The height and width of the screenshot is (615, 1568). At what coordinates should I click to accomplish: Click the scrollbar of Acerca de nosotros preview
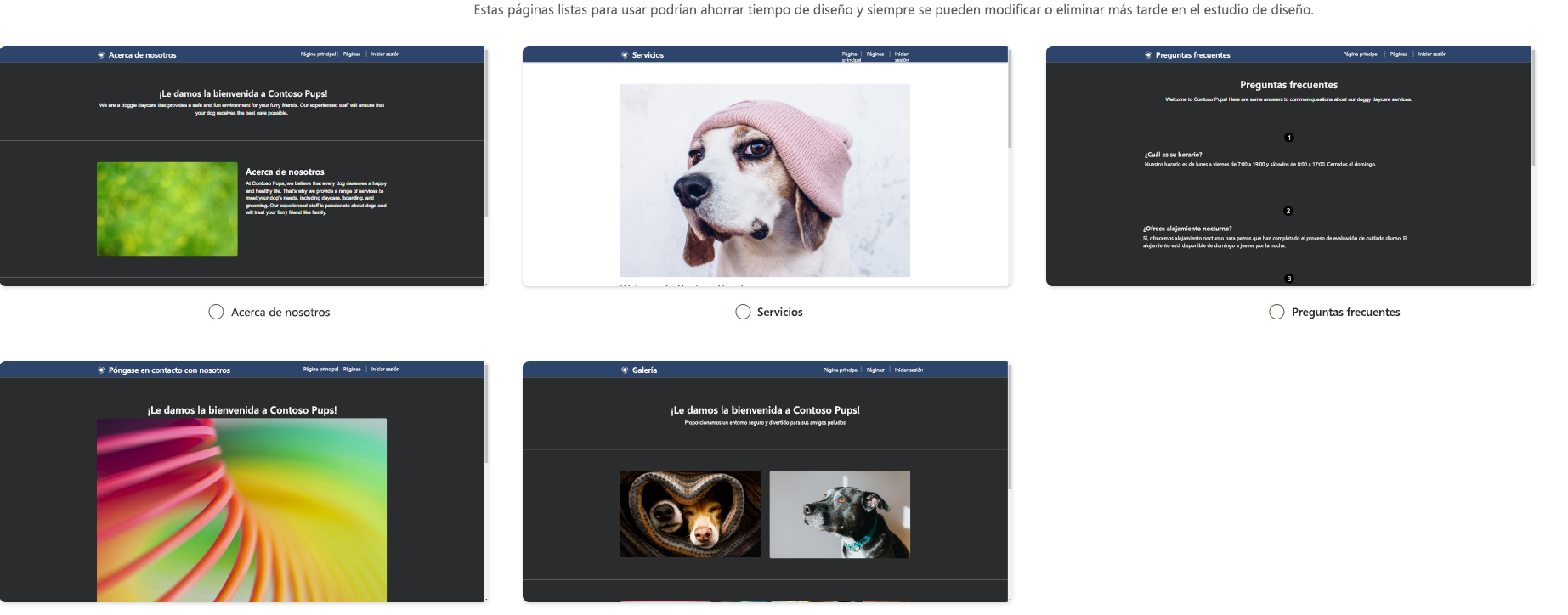486,132
